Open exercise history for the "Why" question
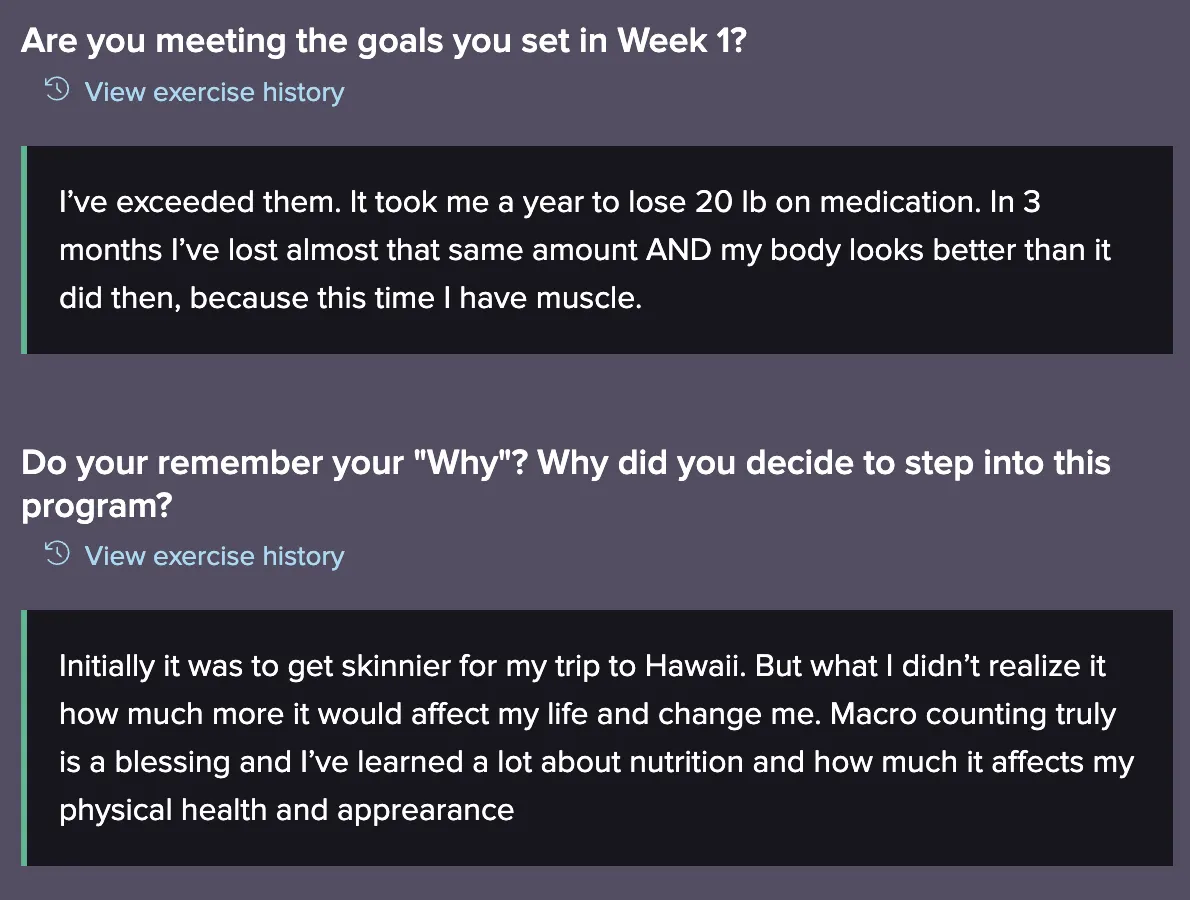Image resolution: width=1190 pixels, height=900 pixels. (x=214, y=556)
